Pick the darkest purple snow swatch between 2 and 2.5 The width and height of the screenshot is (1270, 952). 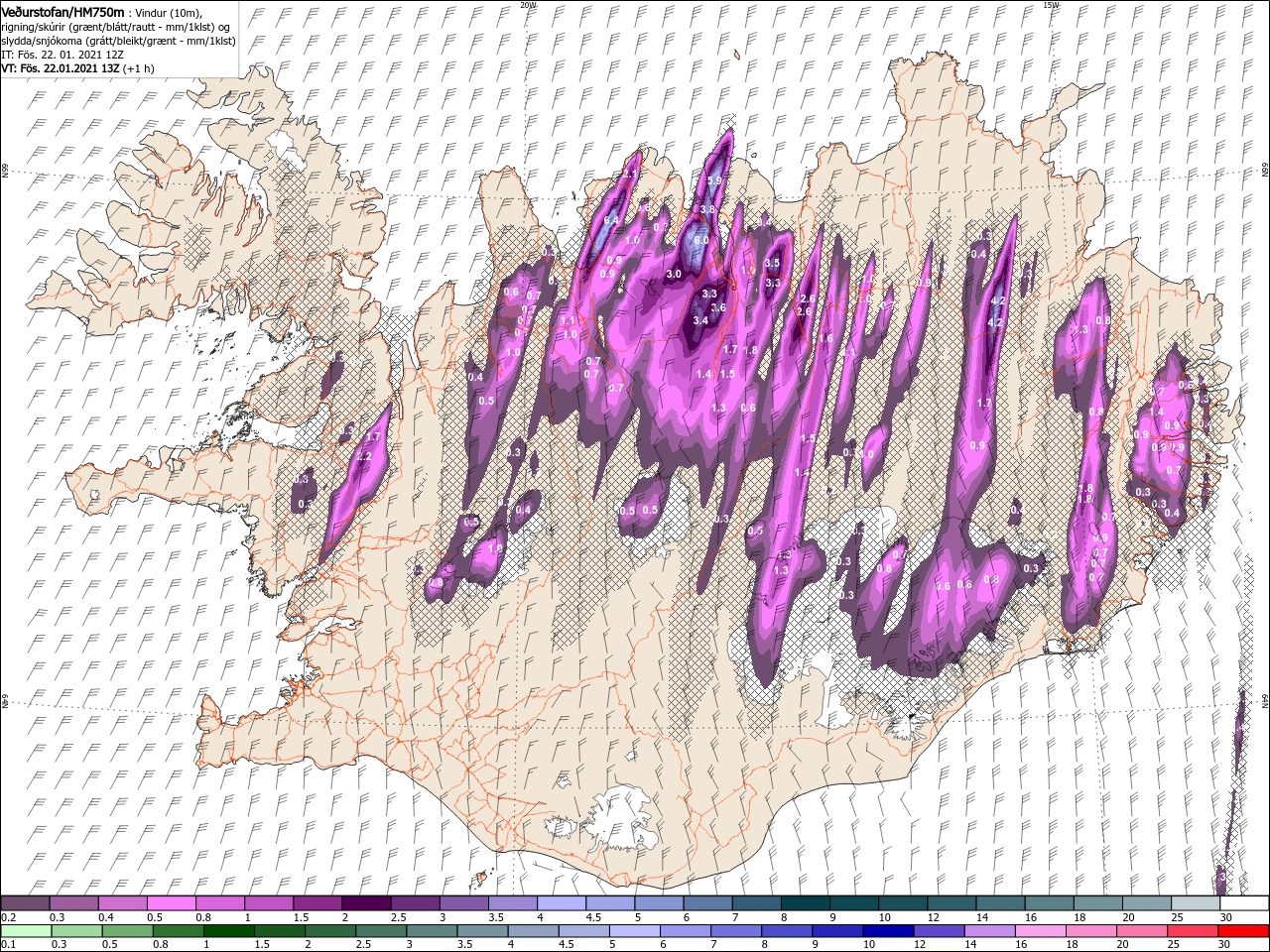click(365, 902)
